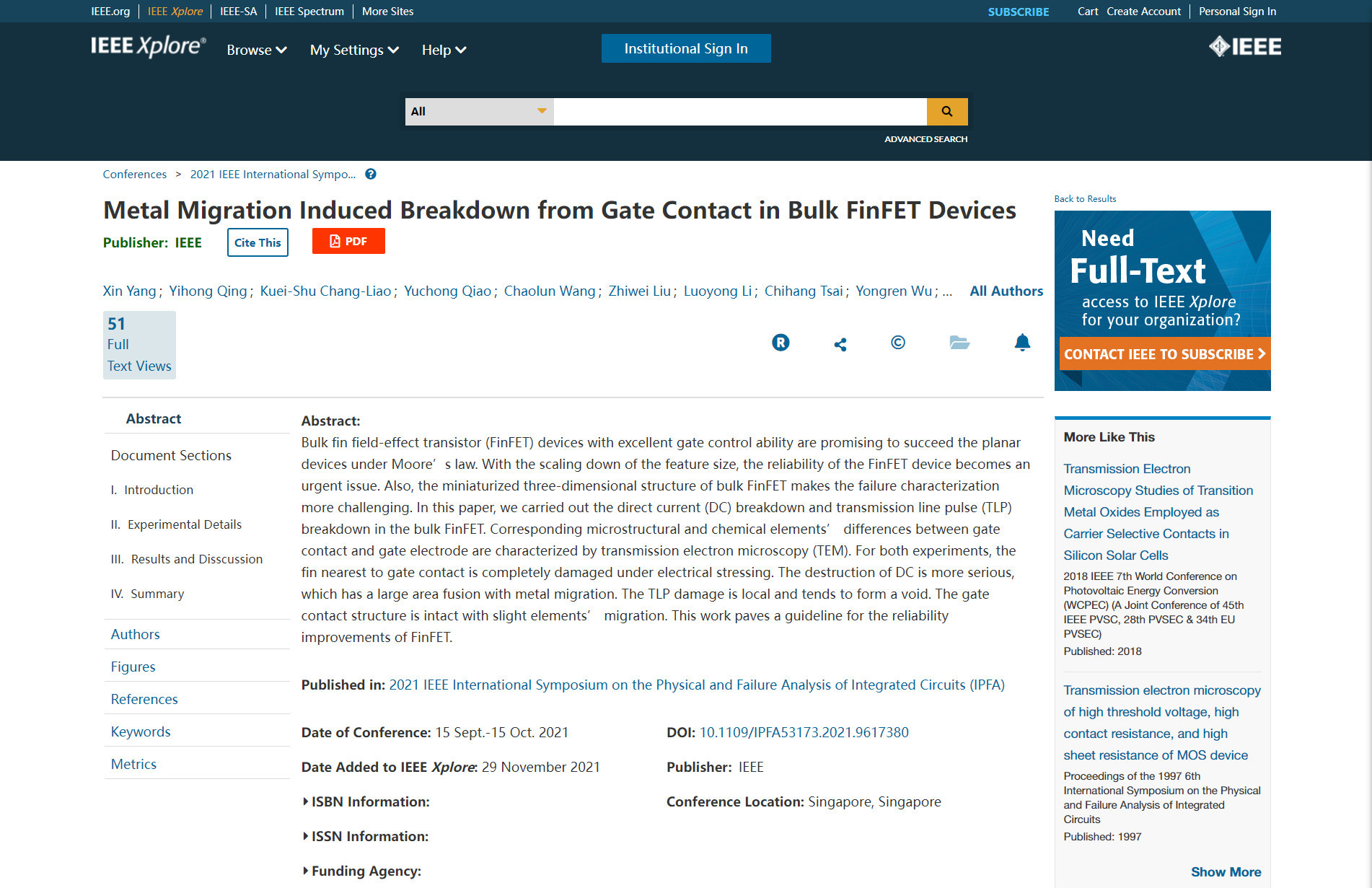Click the Document Sections heading
Screen dimensions: 1372x888
[171, 455]
